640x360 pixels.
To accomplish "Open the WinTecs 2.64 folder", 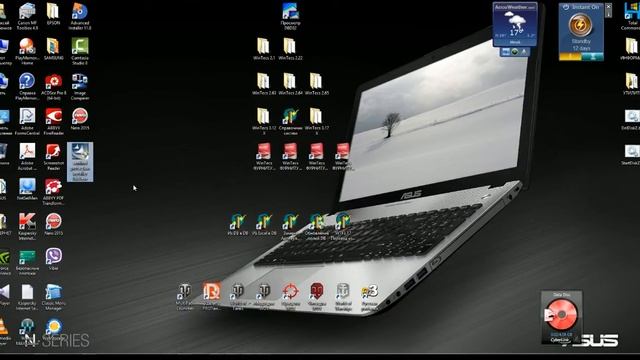I will coord(290,85).
